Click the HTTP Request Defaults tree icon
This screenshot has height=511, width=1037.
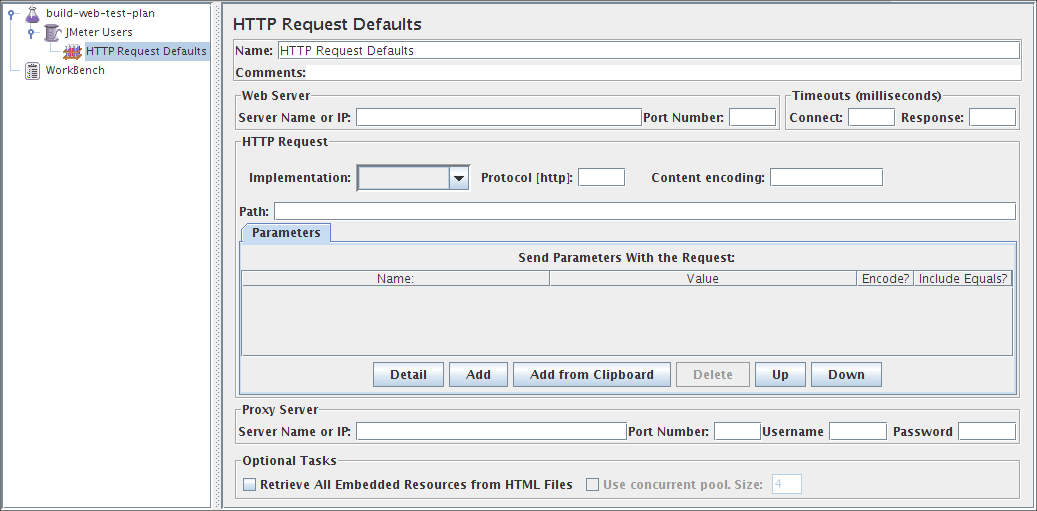click(72, 51)
